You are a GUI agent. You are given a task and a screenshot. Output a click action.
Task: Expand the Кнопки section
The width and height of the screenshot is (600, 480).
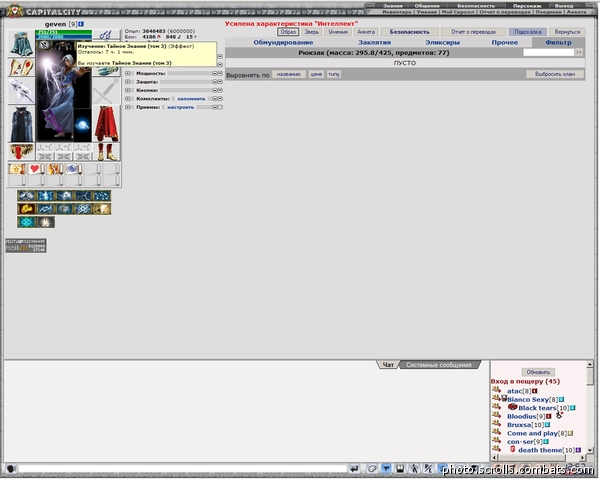pos(128,90)
